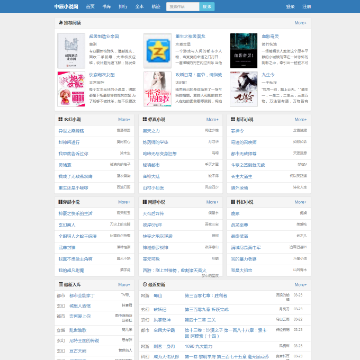Click the clock icon beside 最新更新
Image resolution: width=360 pixels, height=360 pixels.
tap(145, 285)
